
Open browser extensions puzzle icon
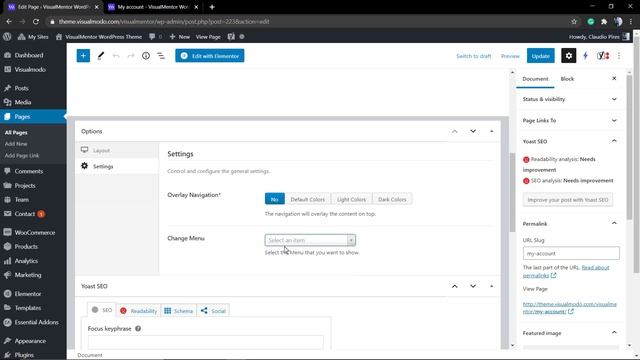[x=604, y=22]
